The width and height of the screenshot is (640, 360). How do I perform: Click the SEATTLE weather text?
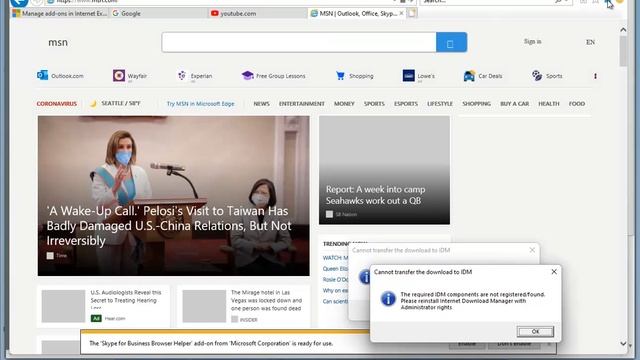point(121,103)
